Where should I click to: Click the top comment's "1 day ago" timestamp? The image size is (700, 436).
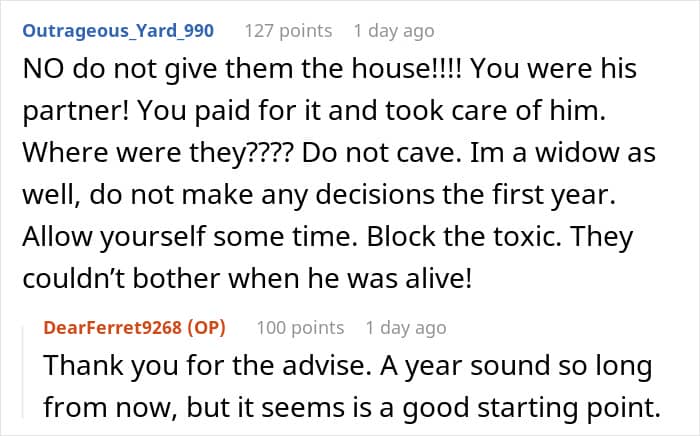coord(393,30)
